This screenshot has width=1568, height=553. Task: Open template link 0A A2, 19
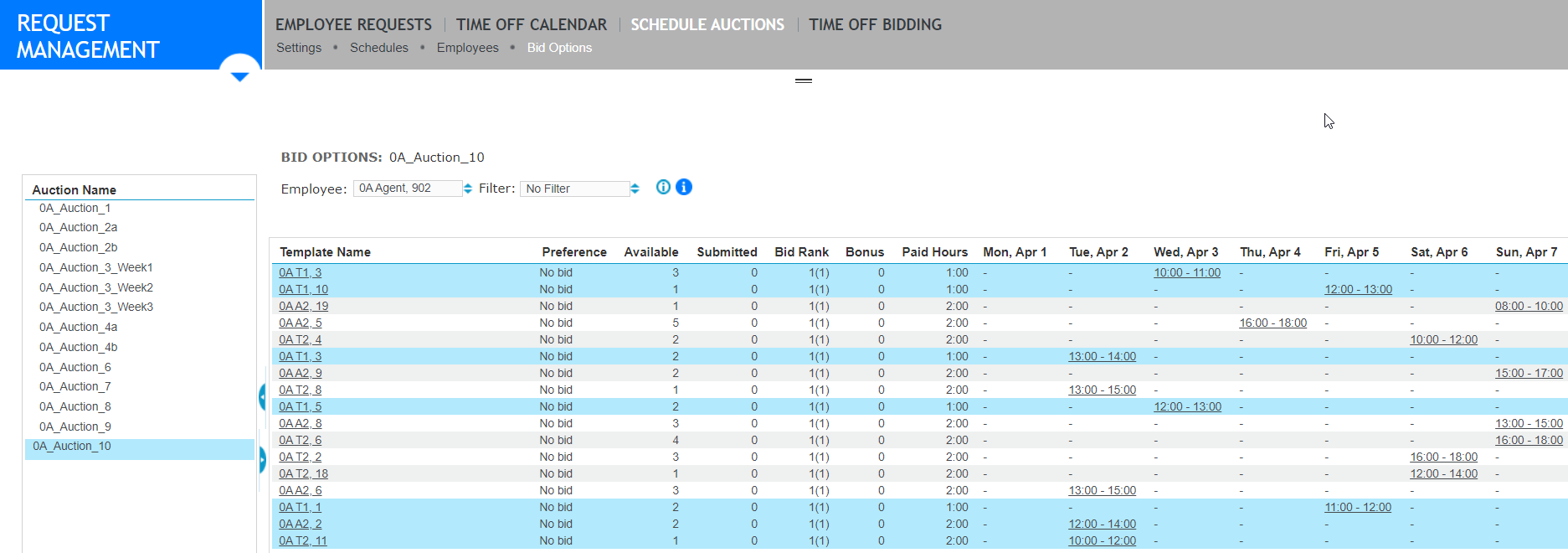click(303, 306)
